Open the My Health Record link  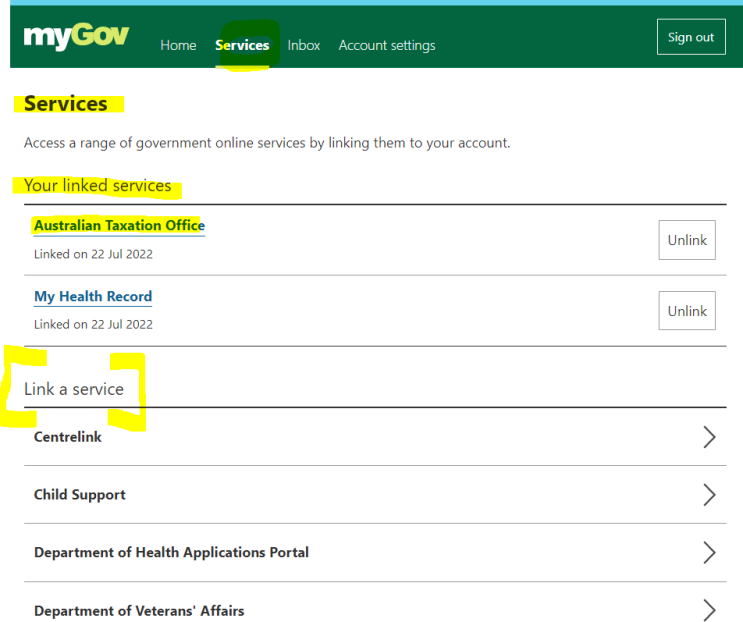click(93, 297)
